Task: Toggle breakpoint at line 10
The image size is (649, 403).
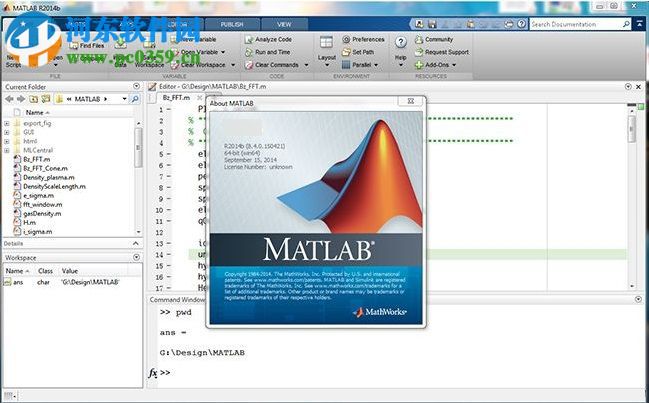Action: tap(169, 210)
